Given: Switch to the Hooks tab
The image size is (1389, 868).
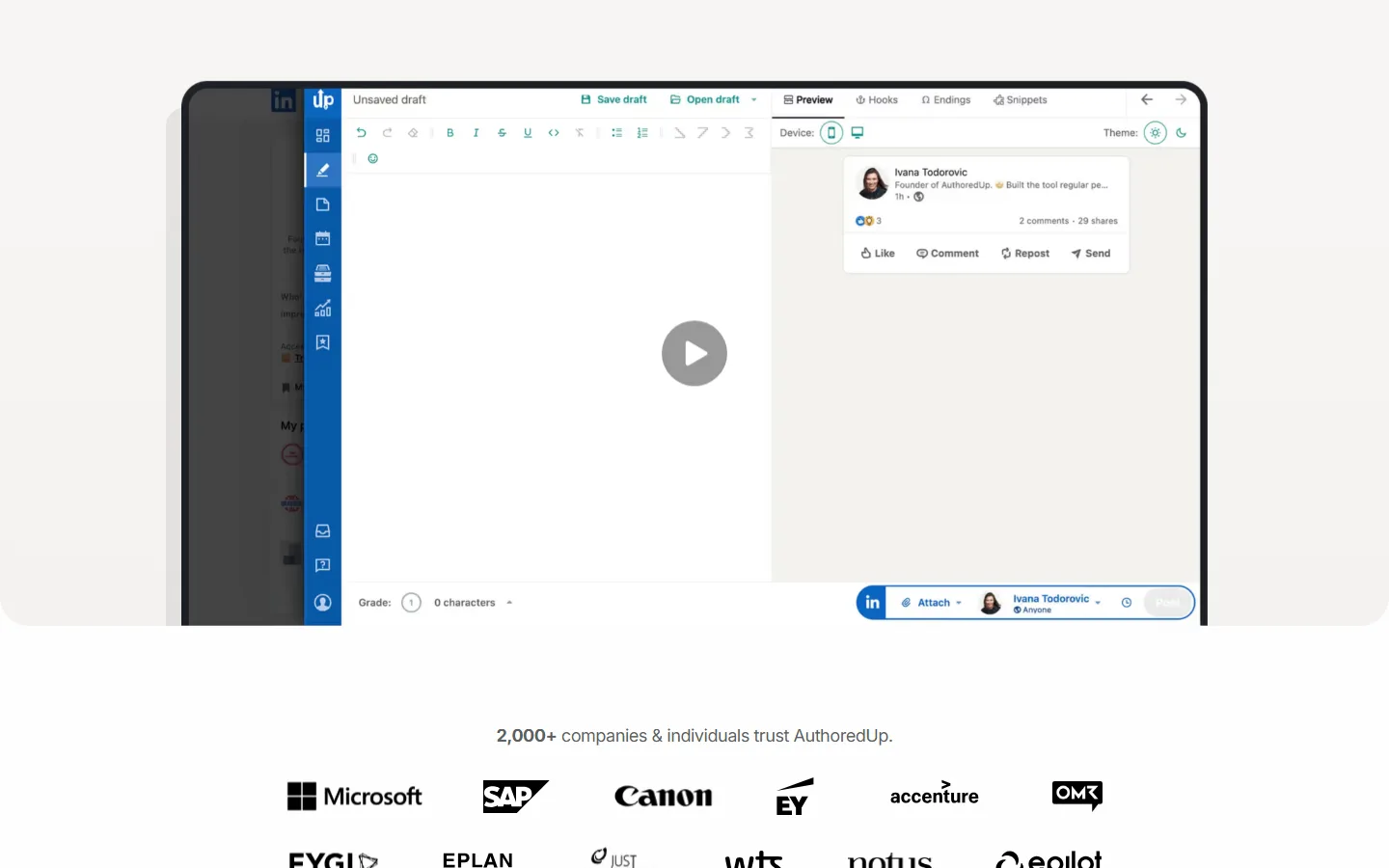Looking at the screenshot, I should 877,100.
